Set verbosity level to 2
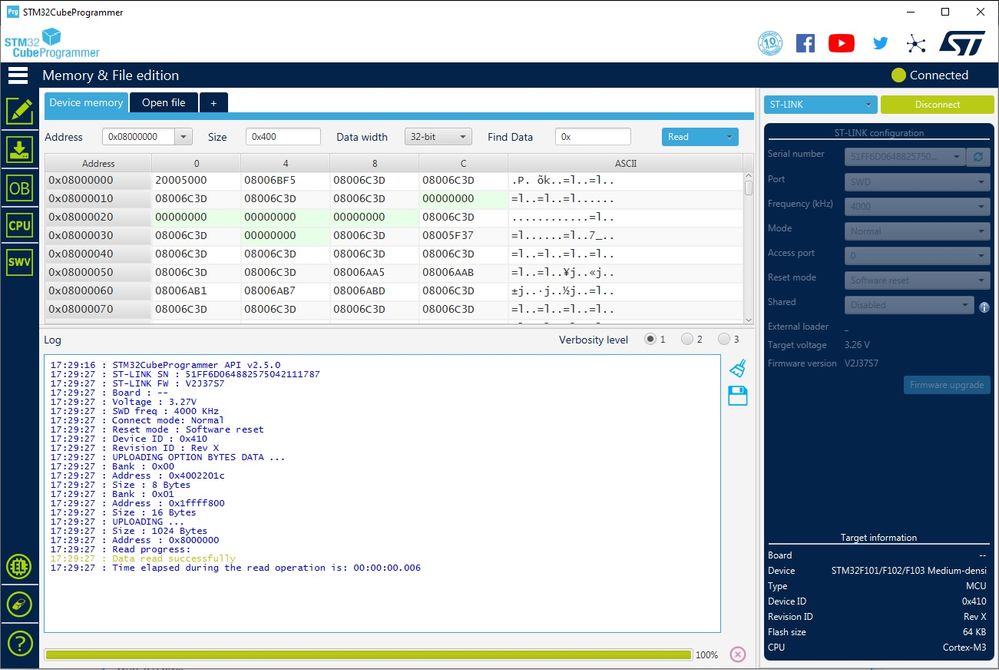The image size is (999, 670). [x=687, y=340]
